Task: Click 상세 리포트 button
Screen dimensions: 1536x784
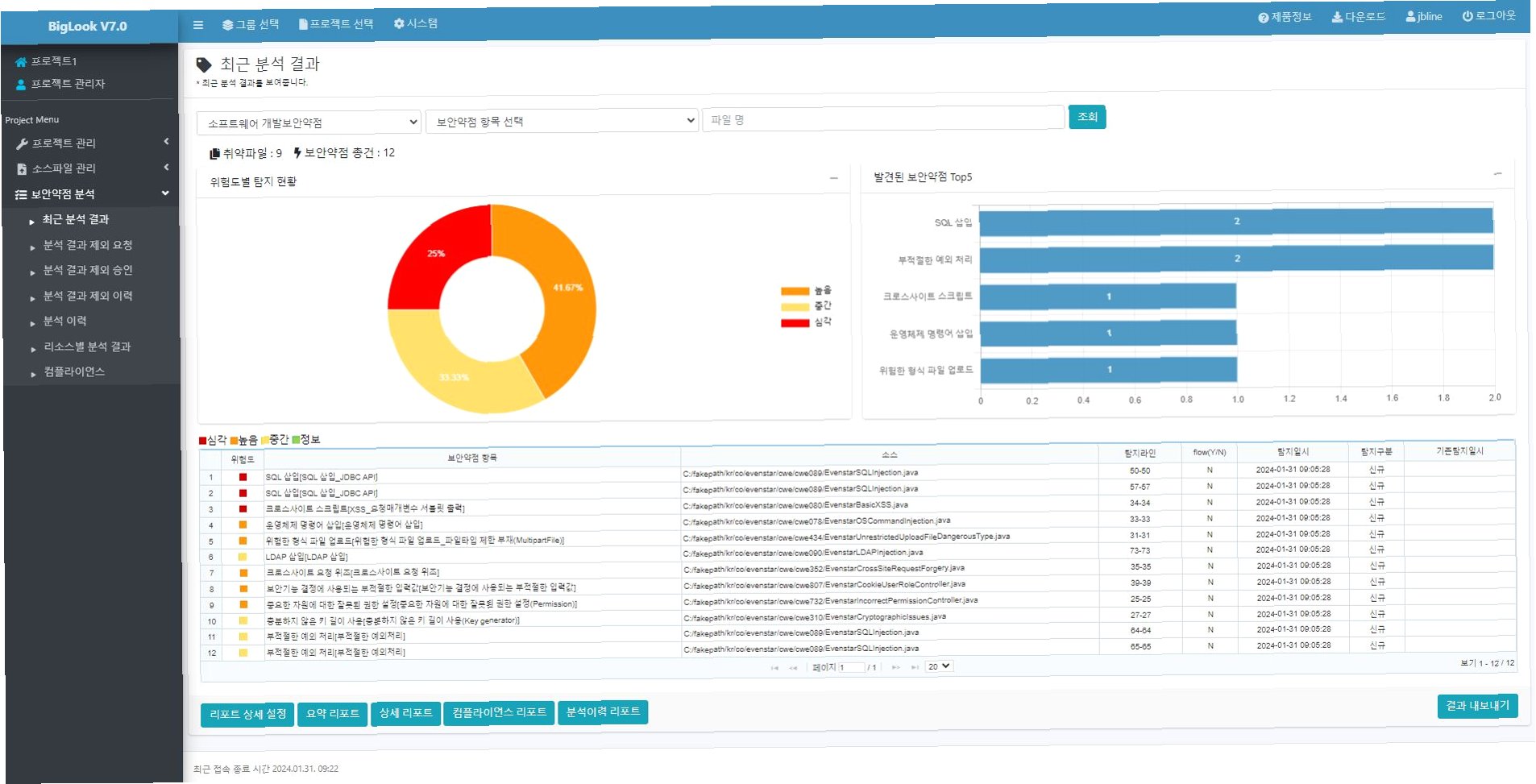Action: pyautogui.click(x=405, y=713)
